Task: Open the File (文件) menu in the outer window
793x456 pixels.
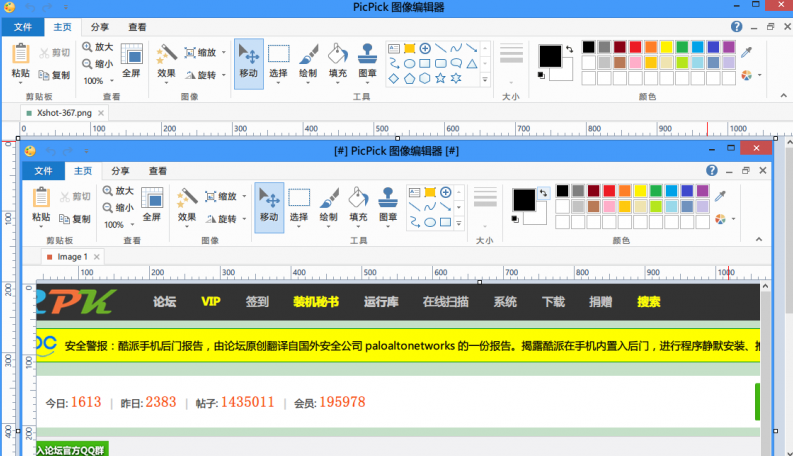Action: click(x=23, y=27)
